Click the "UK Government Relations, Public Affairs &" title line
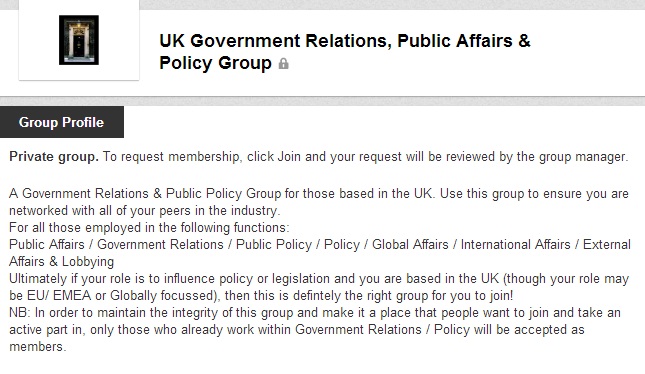The image size is (645, 374). click(345, 41)
